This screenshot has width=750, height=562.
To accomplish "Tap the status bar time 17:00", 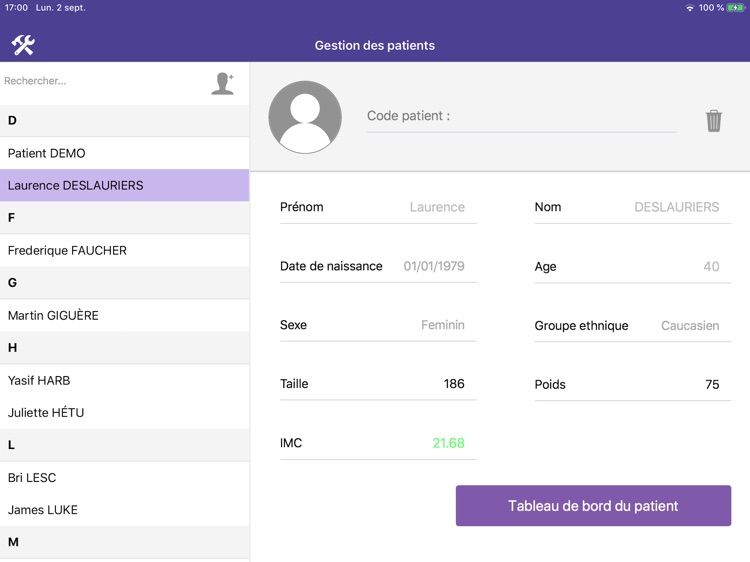I will coord(16,8).
